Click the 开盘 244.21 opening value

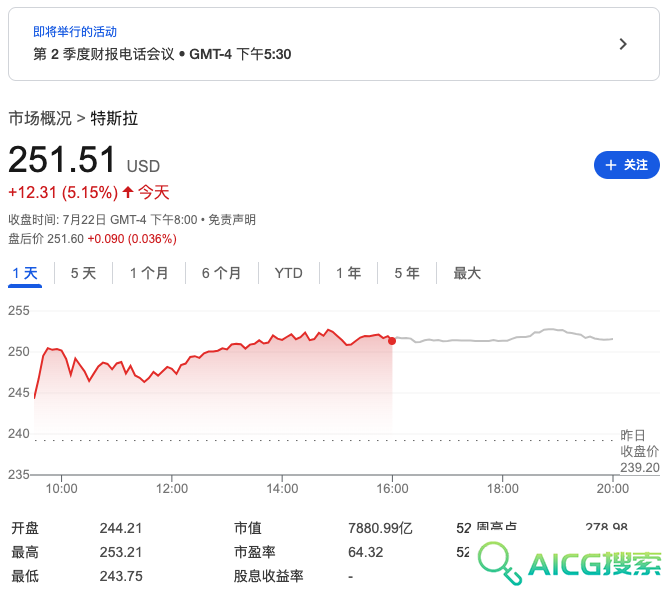tap(121, 528)
